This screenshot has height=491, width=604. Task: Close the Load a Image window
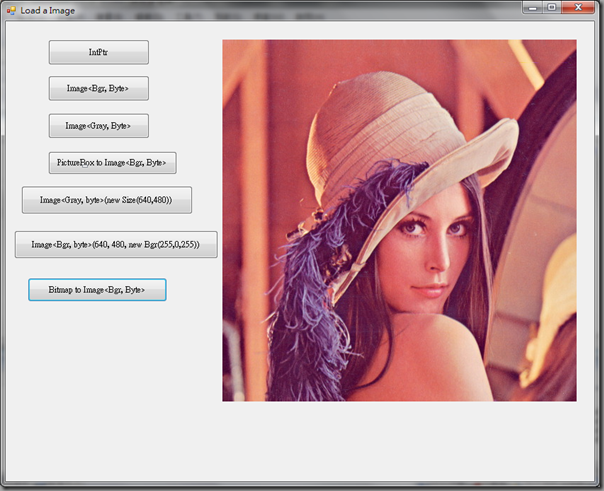tap(578, 7)
